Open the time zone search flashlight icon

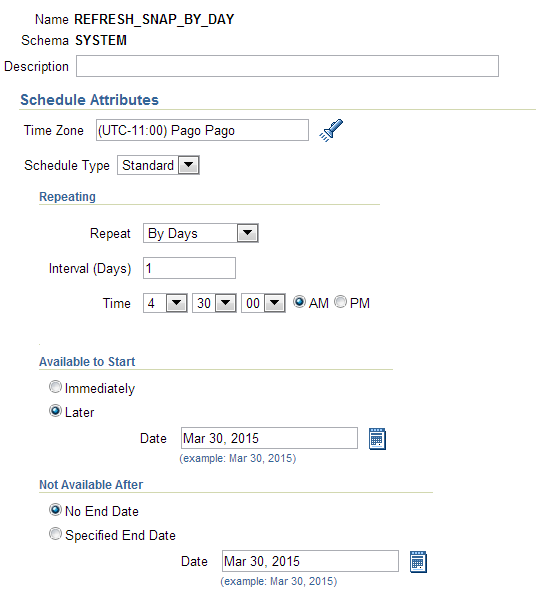tap(331, 130)
